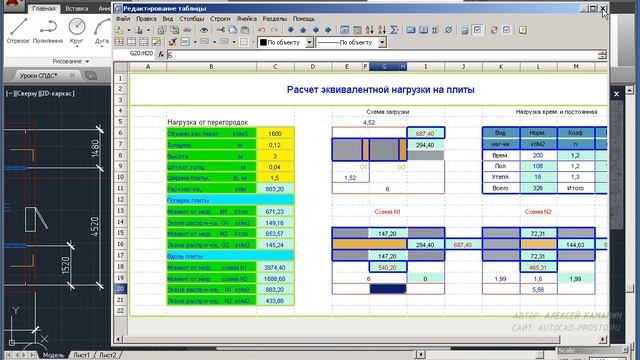Click the Excel export icon
640x360 pixels.
[x=174, y=30]
